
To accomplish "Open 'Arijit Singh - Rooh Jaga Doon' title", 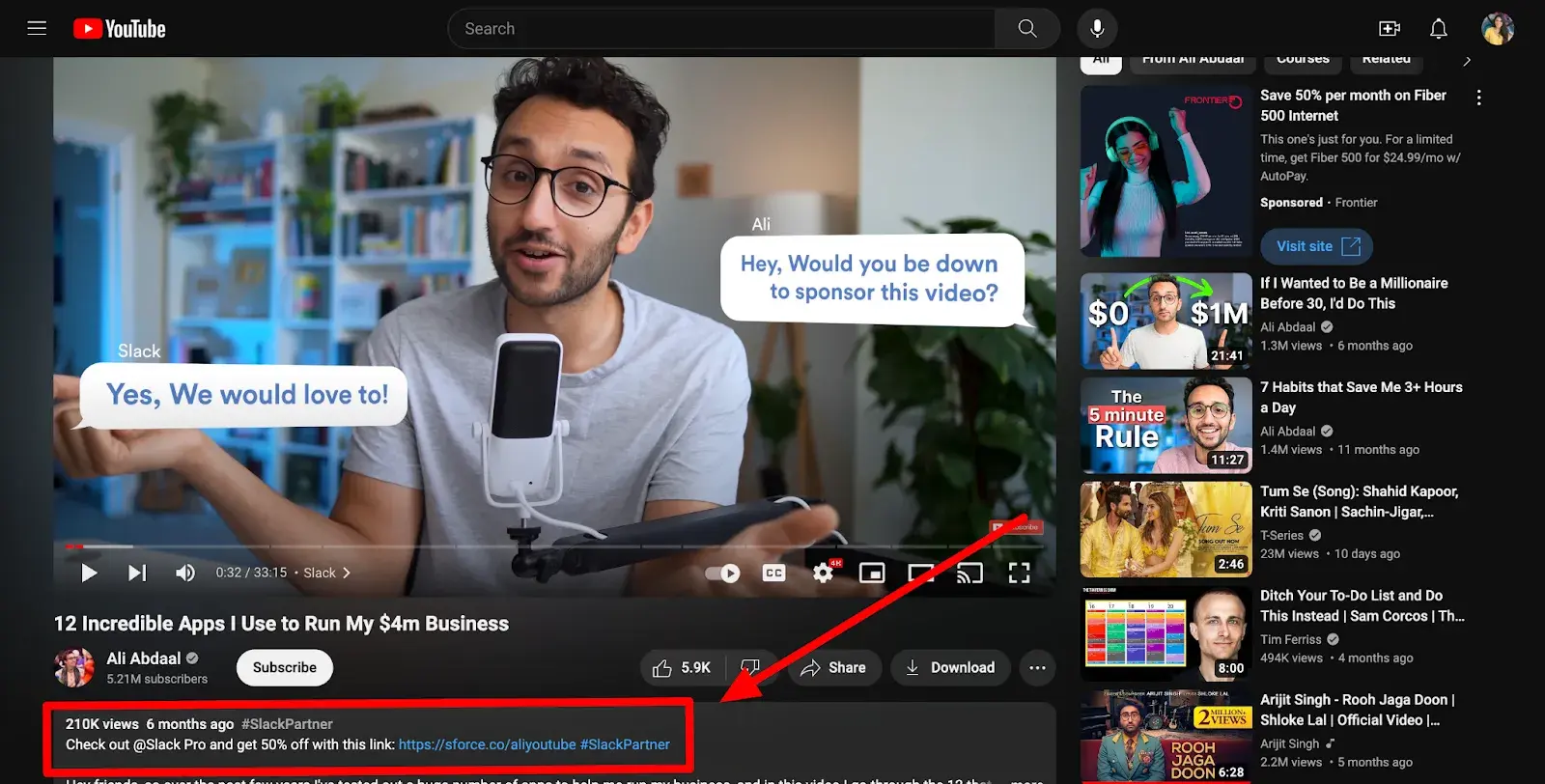I will point(1357,710).
